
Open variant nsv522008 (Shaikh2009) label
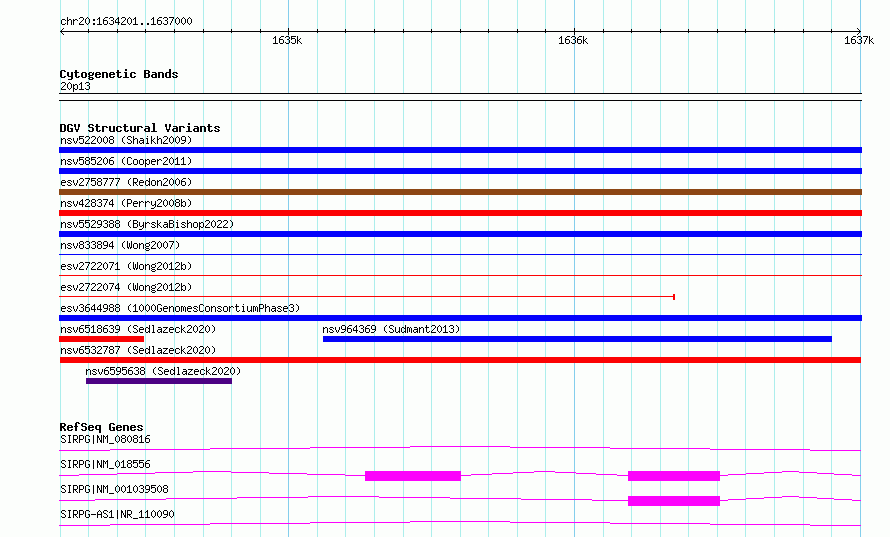pyautogui.click(x=126, y=140)
